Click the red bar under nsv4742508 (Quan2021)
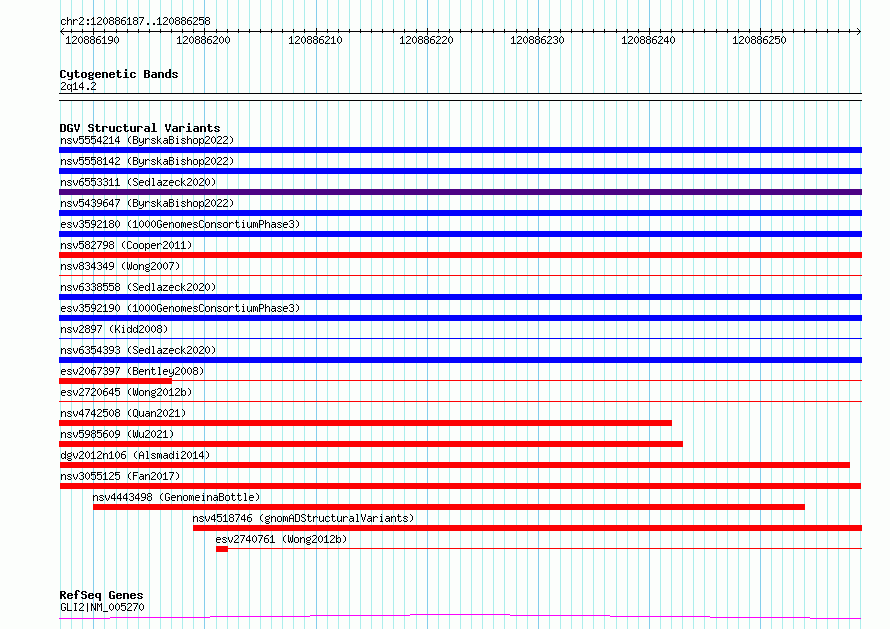Screen dimensions: 890x629 (366, 423)
